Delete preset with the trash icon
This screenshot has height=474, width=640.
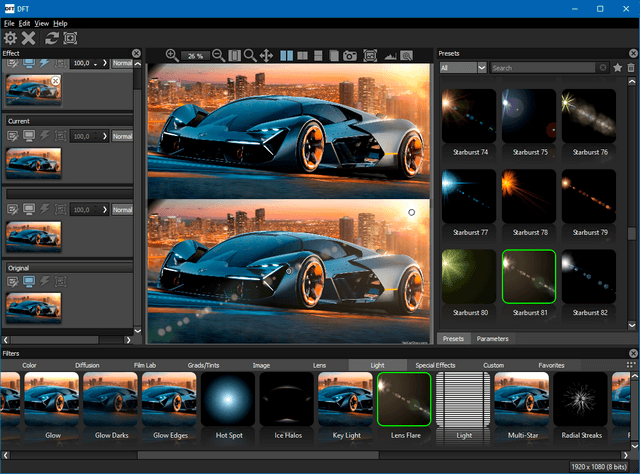point(631,68)
